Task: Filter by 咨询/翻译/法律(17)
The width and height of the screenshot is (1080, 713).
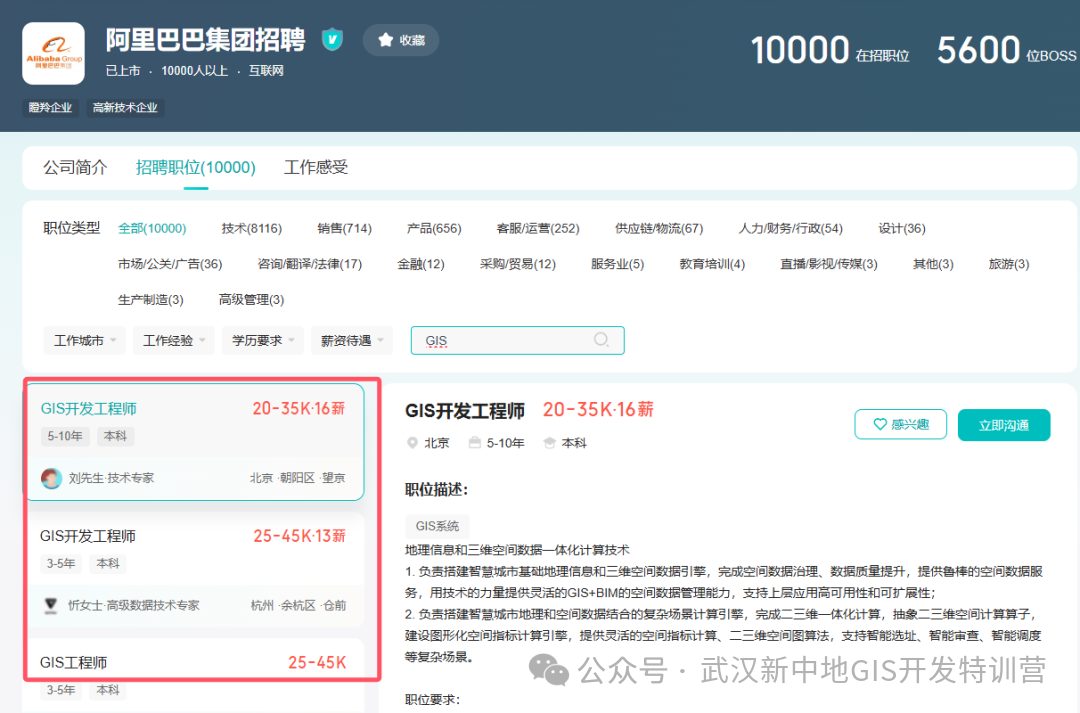Action: click(309, 264)
